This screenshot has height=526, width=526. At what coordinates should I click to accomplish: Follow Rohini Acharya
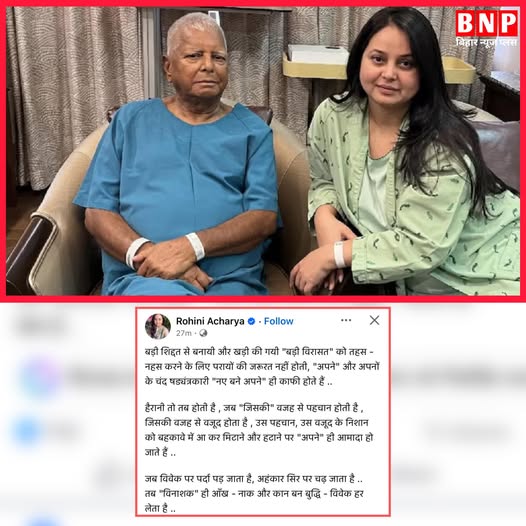tap(278, 321)
